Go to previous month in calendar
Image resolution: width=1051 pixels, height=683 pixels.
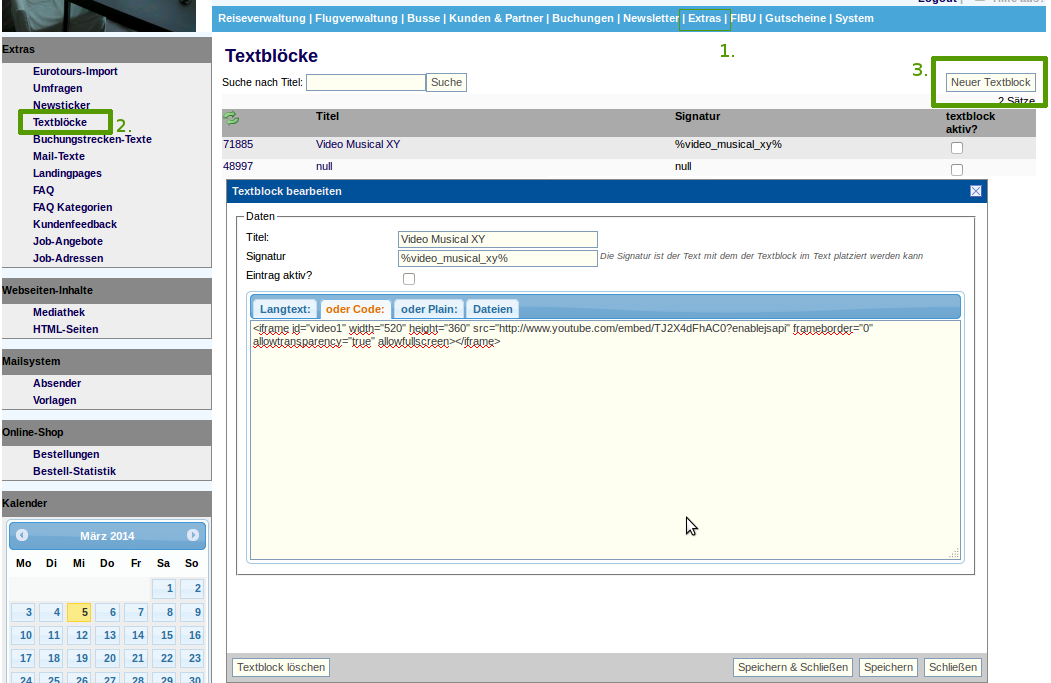[22, 536]
